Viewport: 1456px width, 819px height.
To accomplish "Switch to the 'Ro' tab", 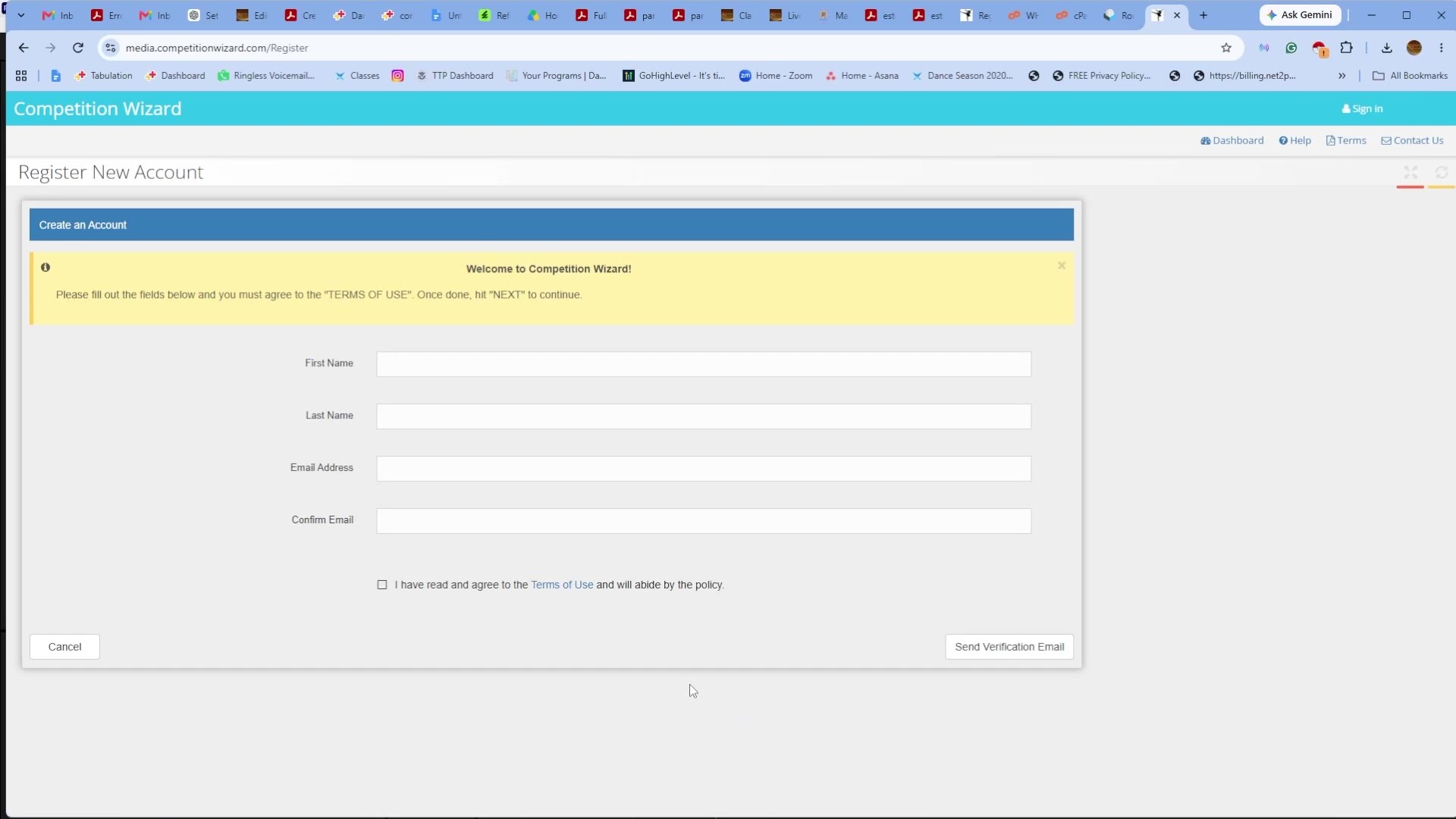I will (1119, 15).
